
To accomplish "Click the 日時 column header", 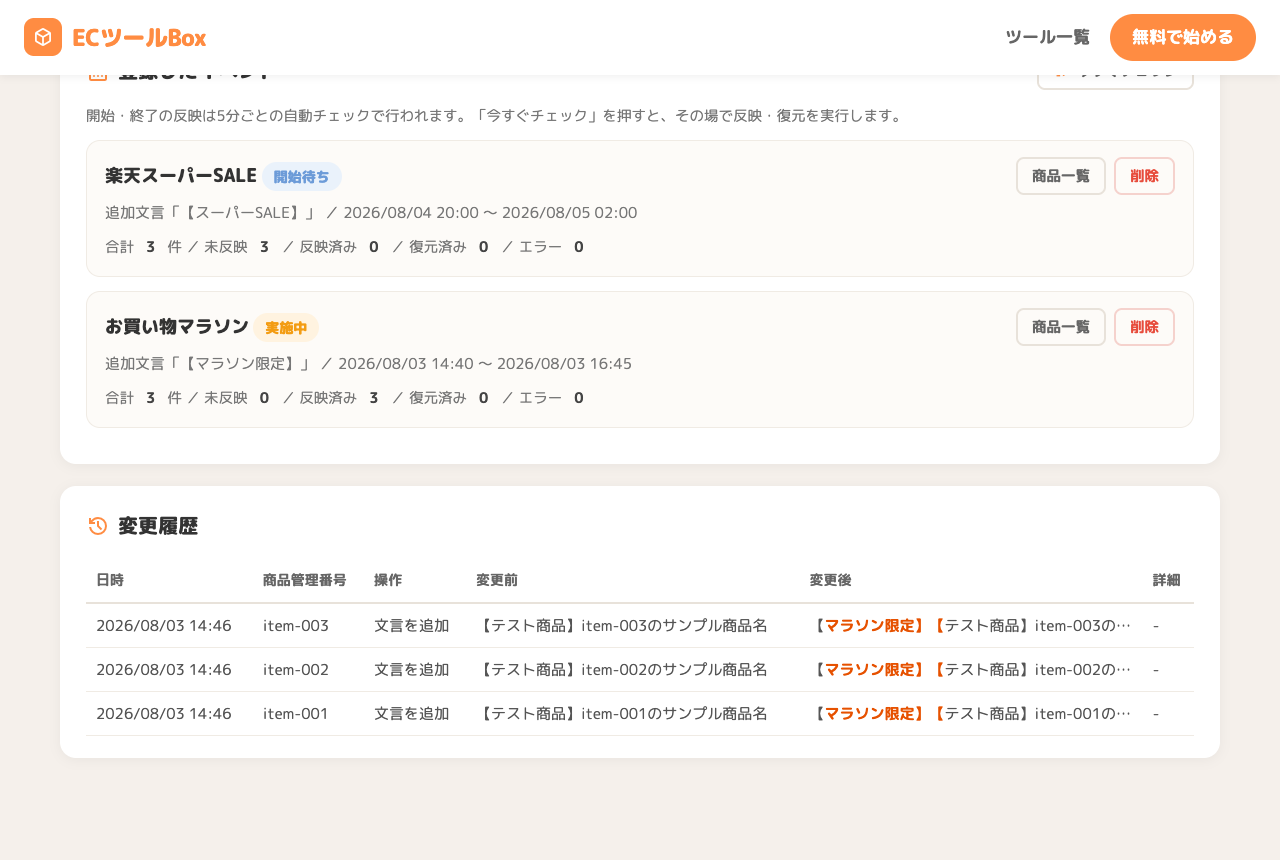I will coord(110,580).
